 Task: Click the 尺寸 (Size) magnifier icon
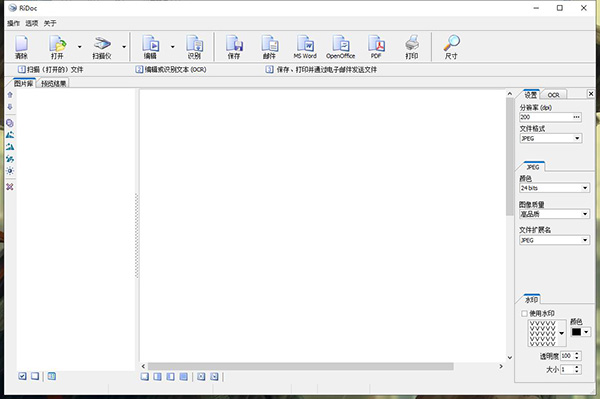[x=452, y=47]
